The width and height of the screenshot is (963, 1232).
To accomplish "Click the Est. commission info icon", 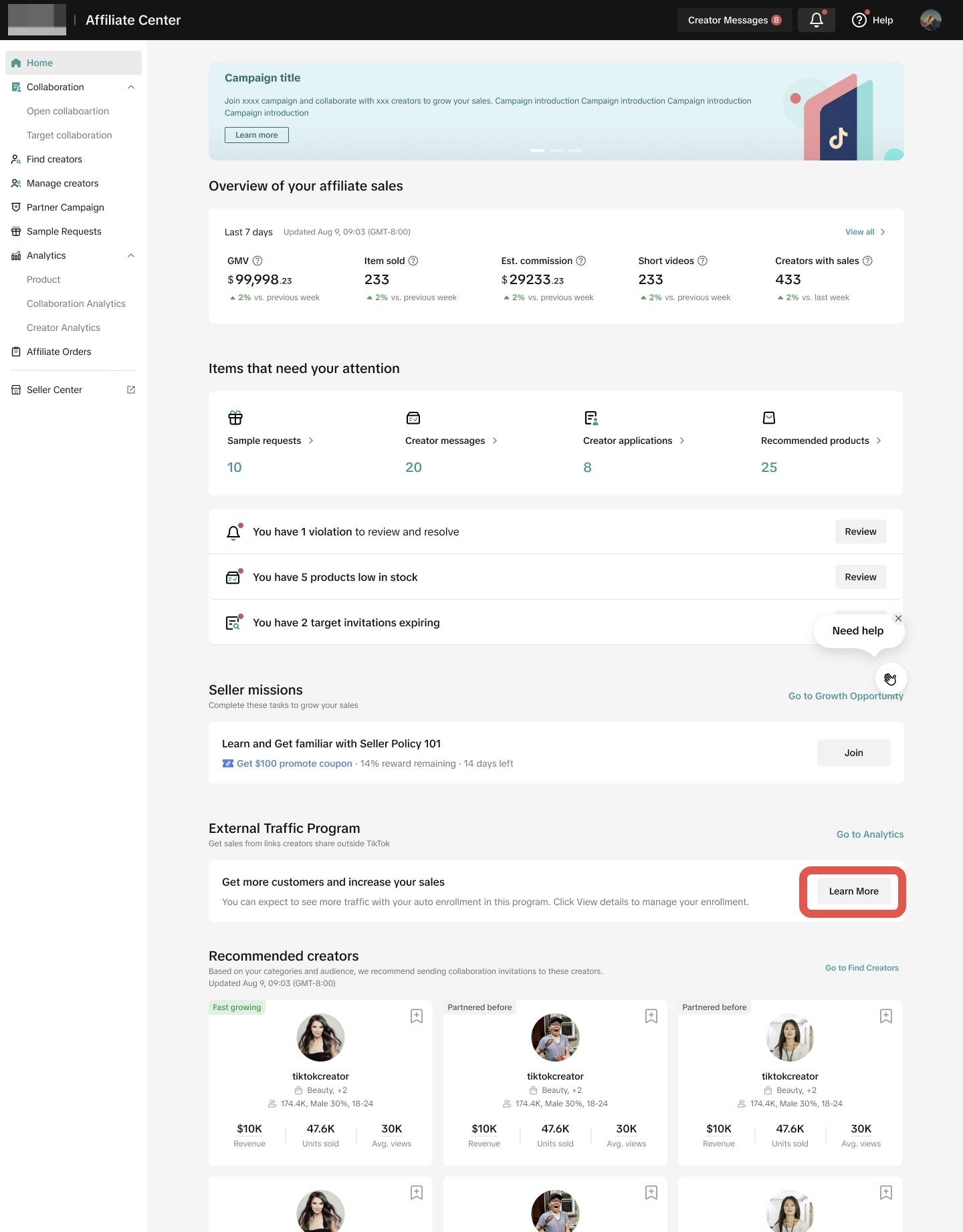I will 580,261.
